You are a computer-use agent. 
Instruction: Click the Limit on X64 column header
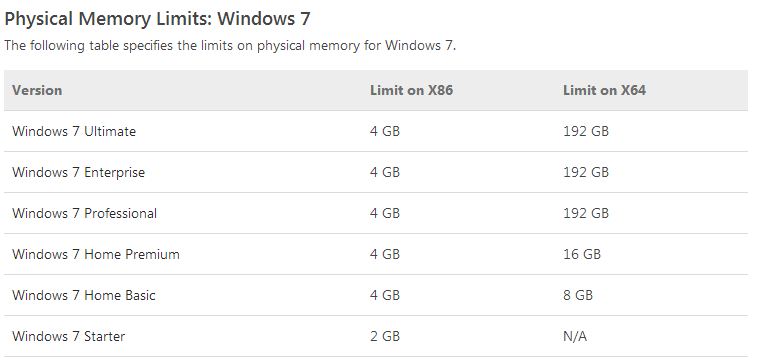click(x=604, y=90)
